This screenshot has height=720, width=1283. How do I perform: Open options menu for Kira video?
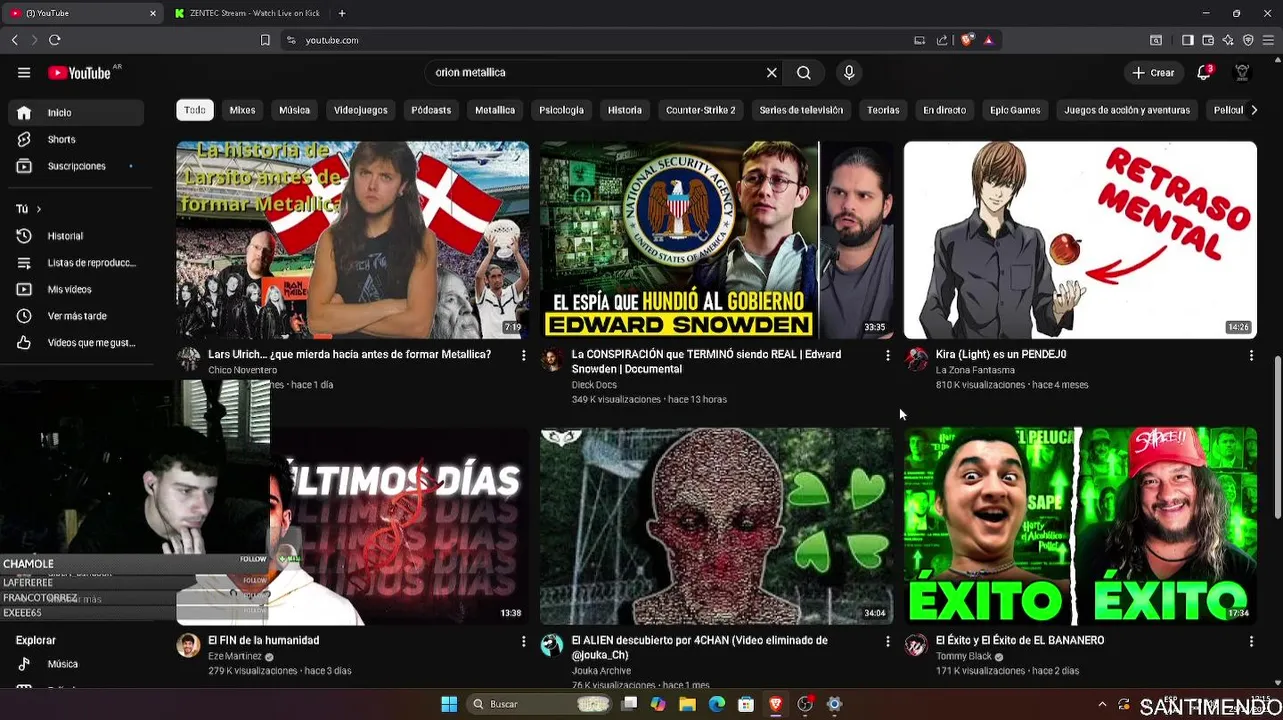click(1251, 355)
